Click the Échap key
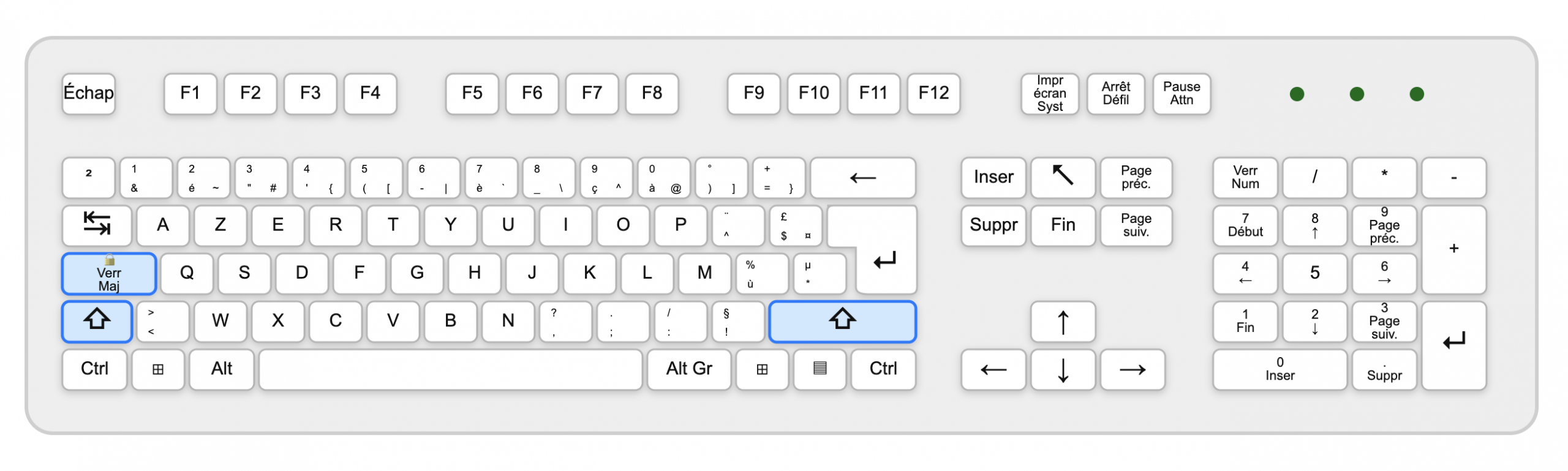The image size is (1568, 471). 89,94
